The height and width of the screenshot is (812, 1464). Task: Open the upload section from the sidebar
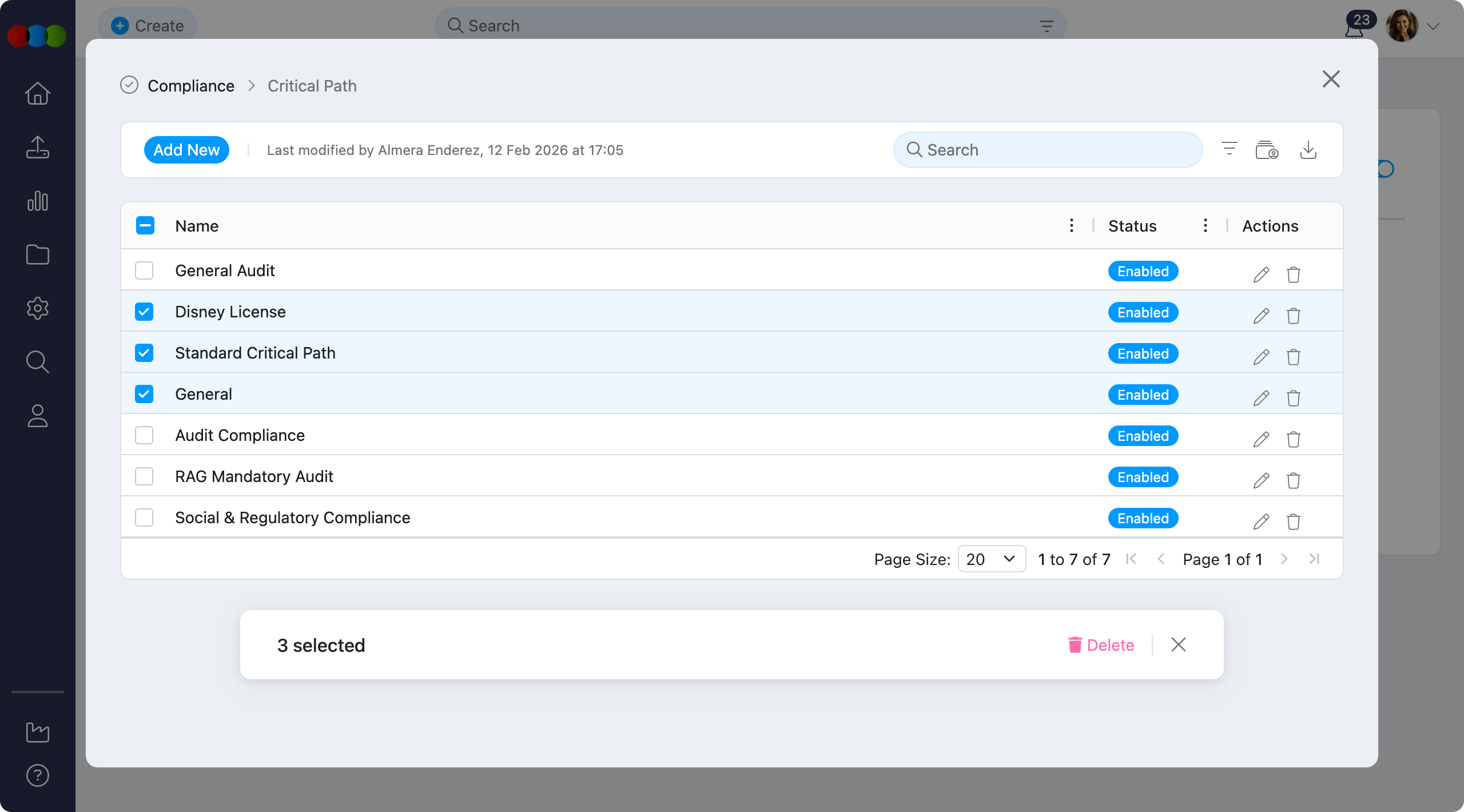[x=37, y=147]
